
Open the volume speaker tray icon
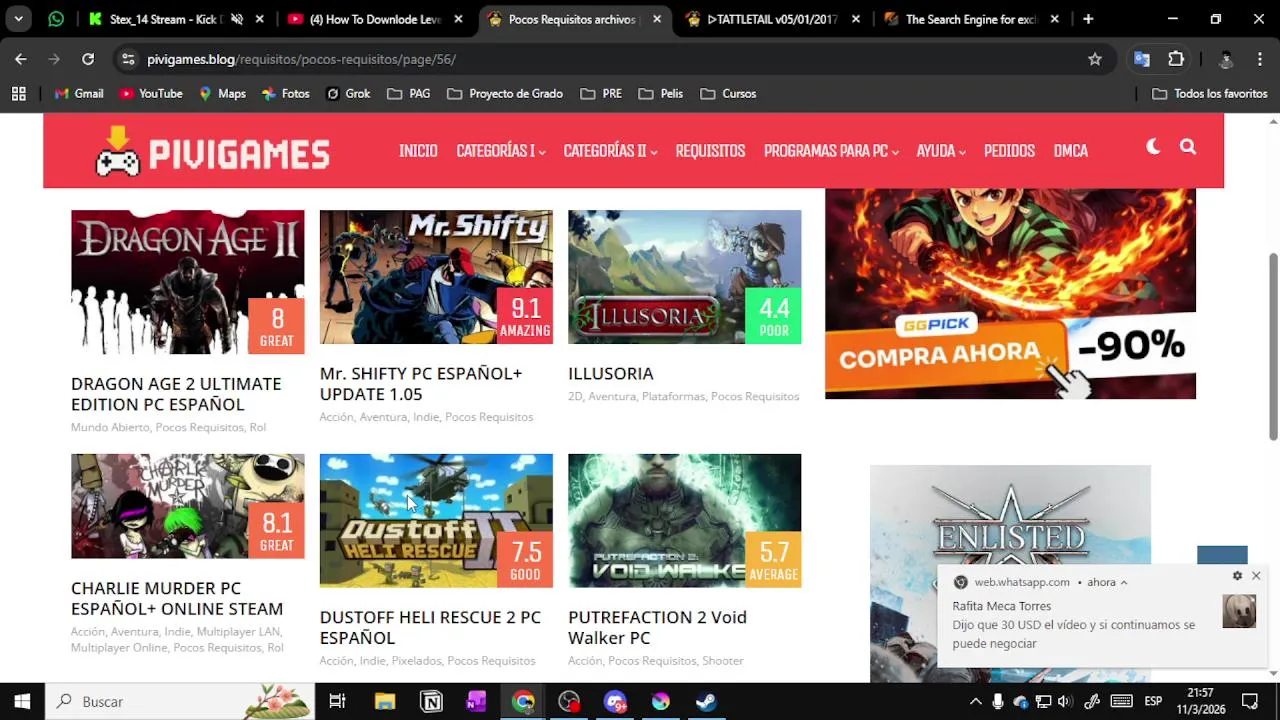click(1064, 701)
